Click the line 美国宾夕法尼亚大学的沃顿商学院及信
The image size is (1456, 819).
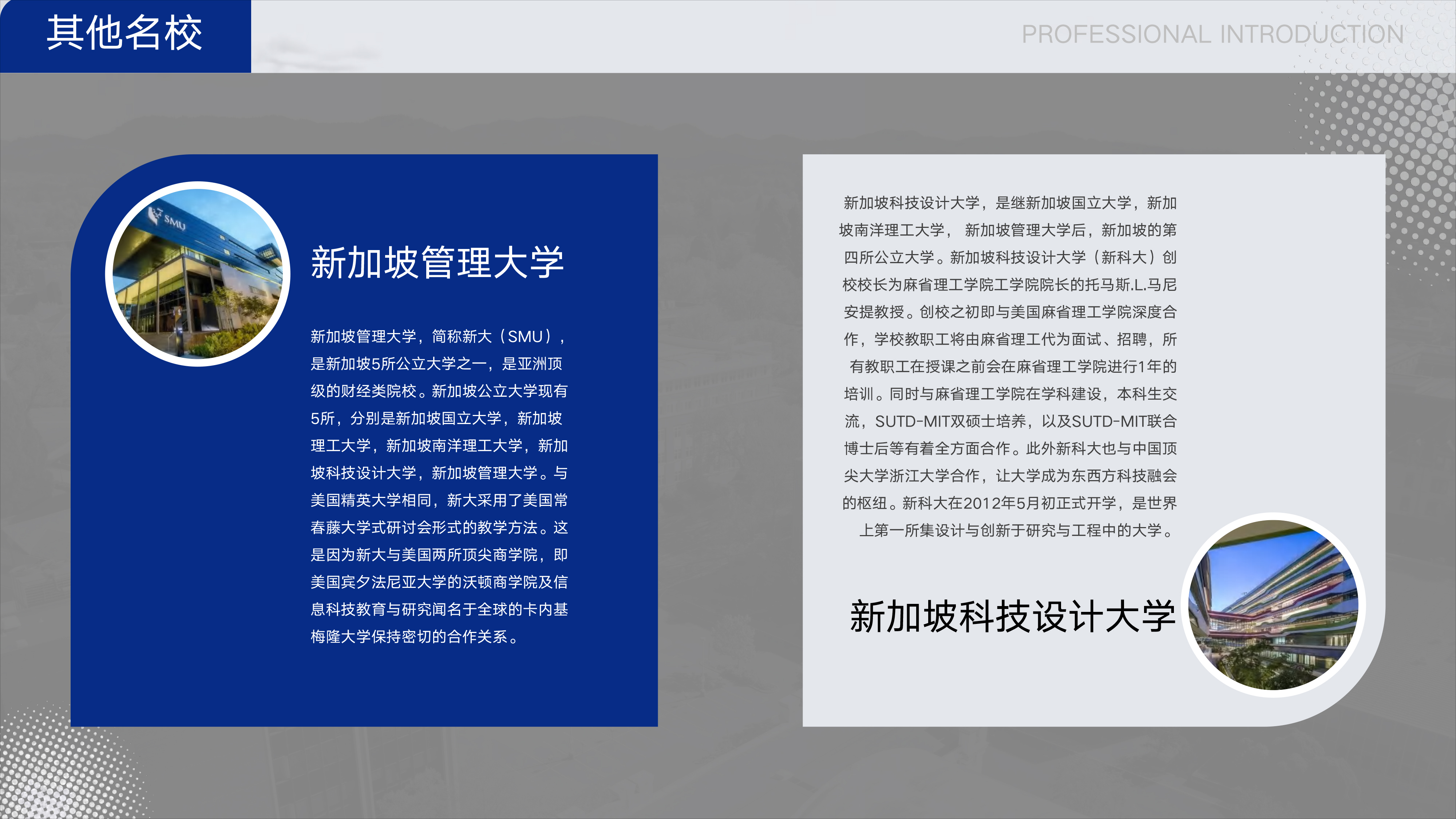(439, 582)
